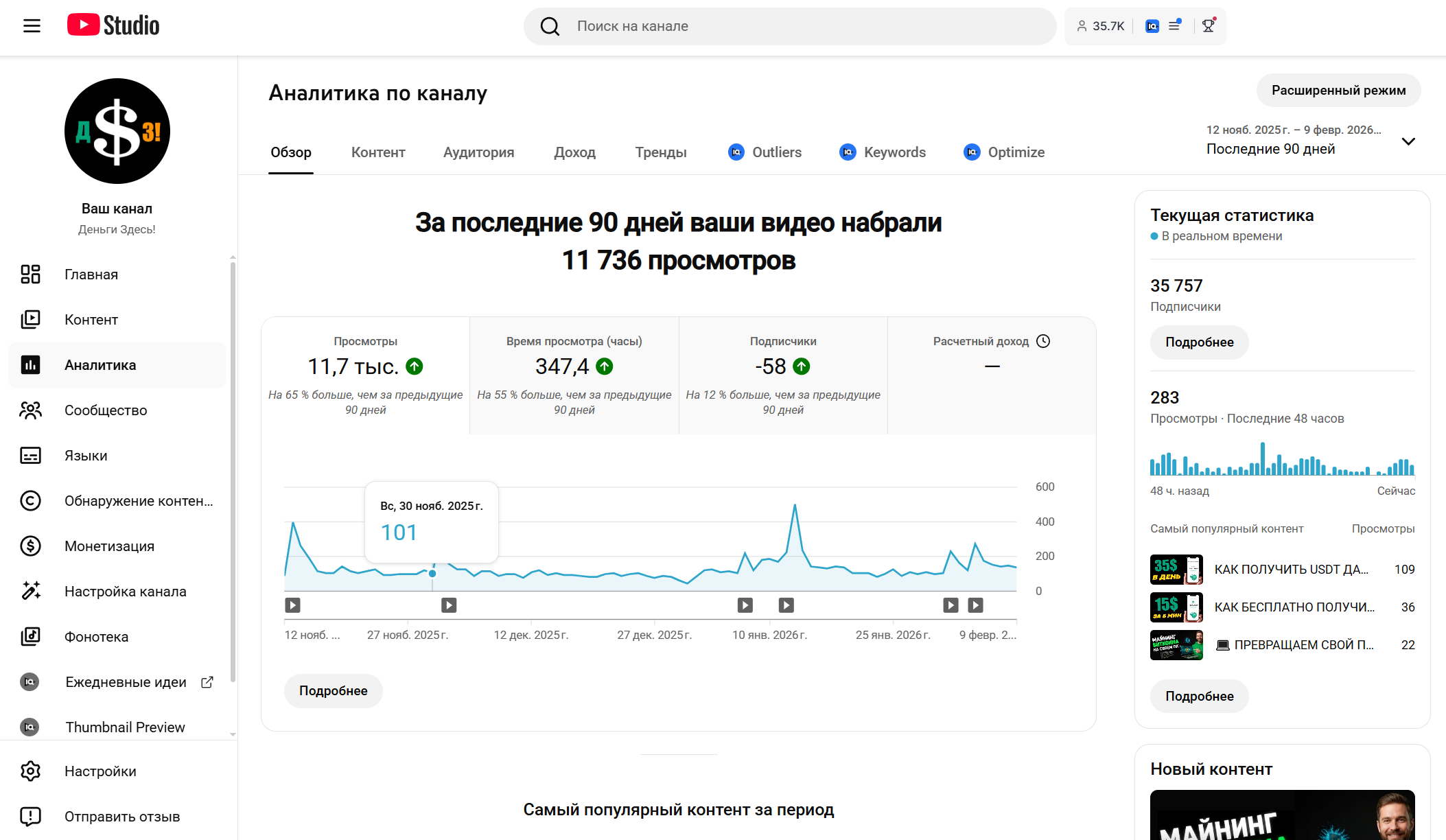Click the YouTube Studio logo
The image size is (1446, 840).
click(113, 25)
